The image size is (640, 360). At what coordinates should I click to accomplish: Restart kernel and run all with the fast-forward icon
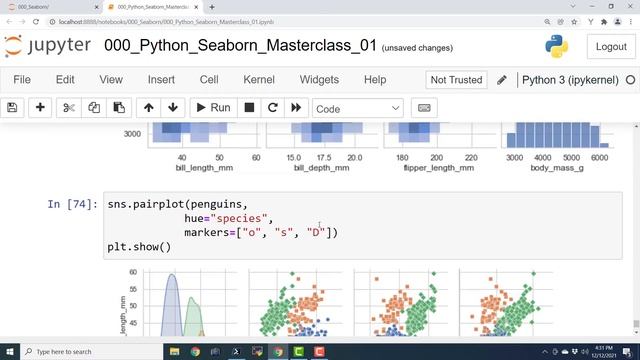point(296,108)
